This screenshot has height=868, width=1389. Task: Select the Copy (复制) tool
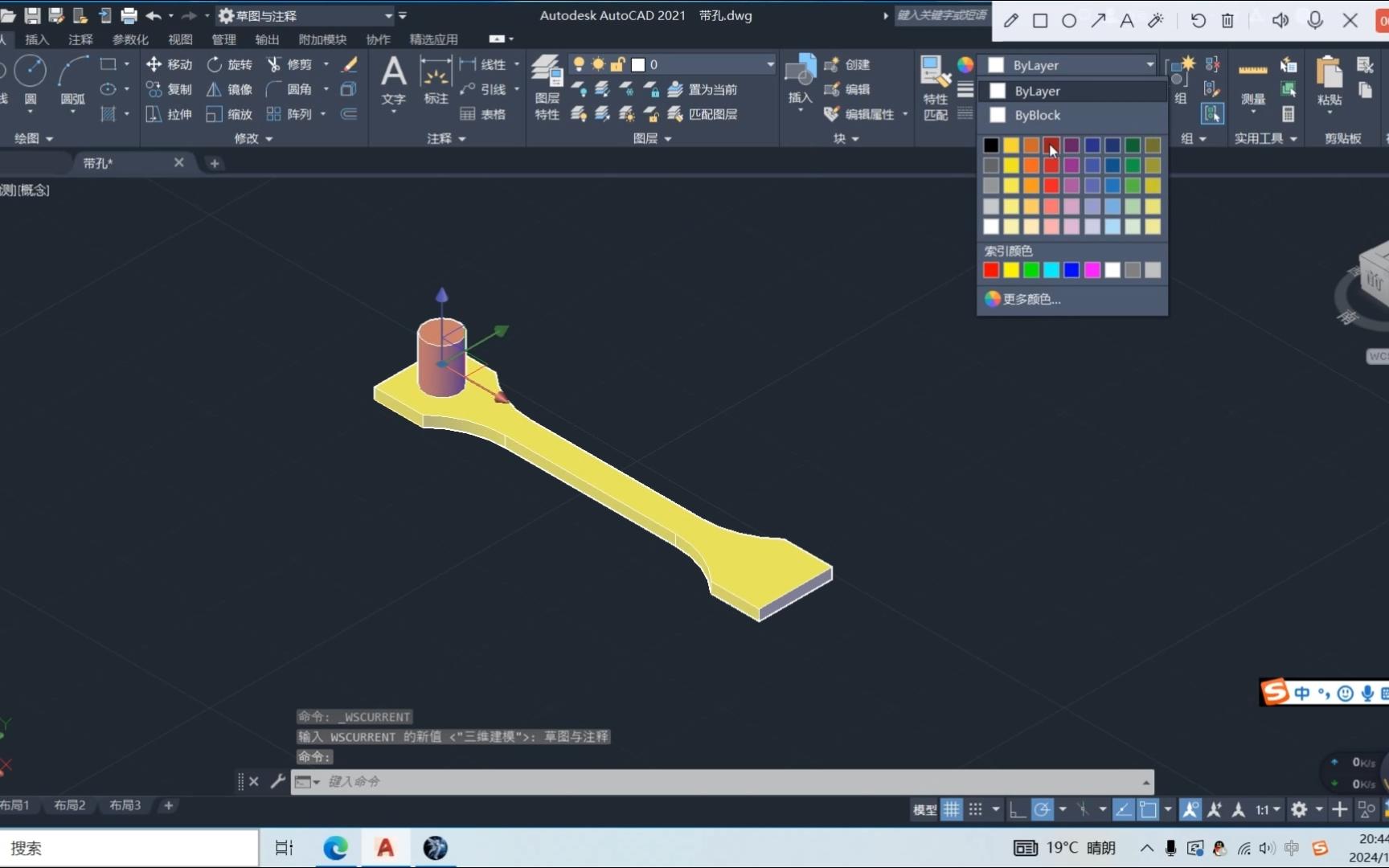169,89
